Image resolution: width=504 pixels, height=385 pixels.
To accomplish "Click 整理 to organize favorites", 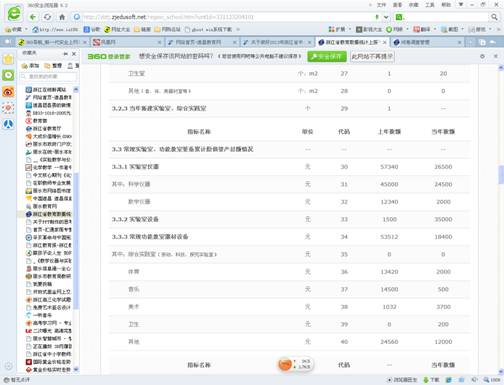I will pyautogui.click(x=53, y=66).
